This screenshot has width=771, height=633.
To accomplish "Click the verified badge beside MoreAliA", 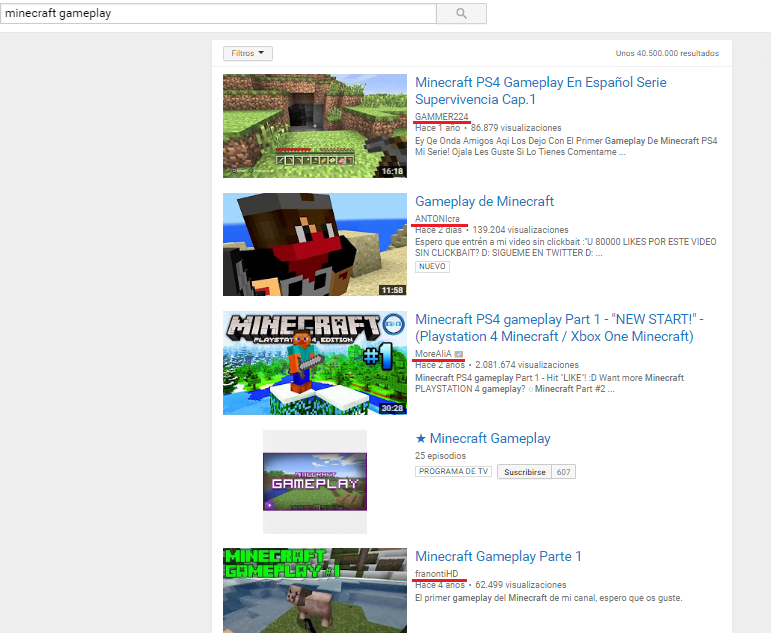I will [x=458, y=354].
